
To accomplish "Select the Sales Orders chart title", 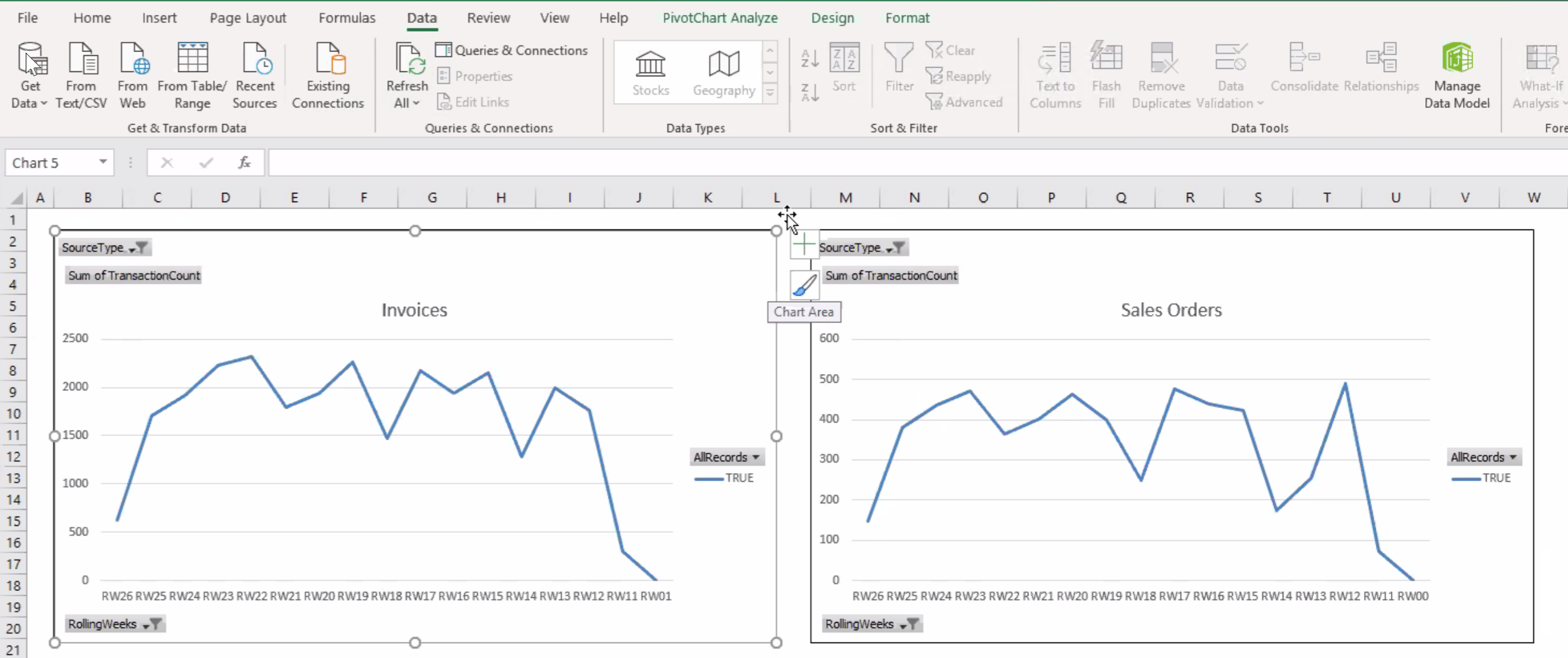I will (x=1171, y=309).
